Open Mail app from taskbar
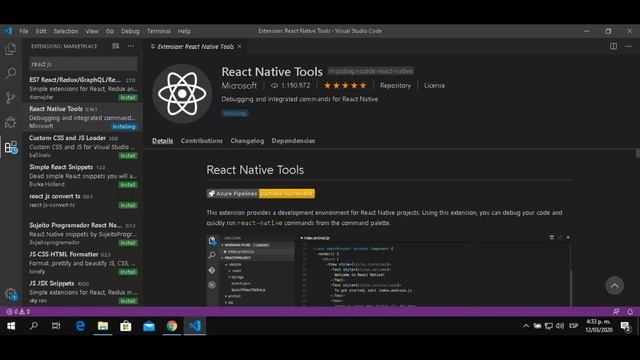The height and width of the screenshot is (360, 640). (x=149, y=326)
